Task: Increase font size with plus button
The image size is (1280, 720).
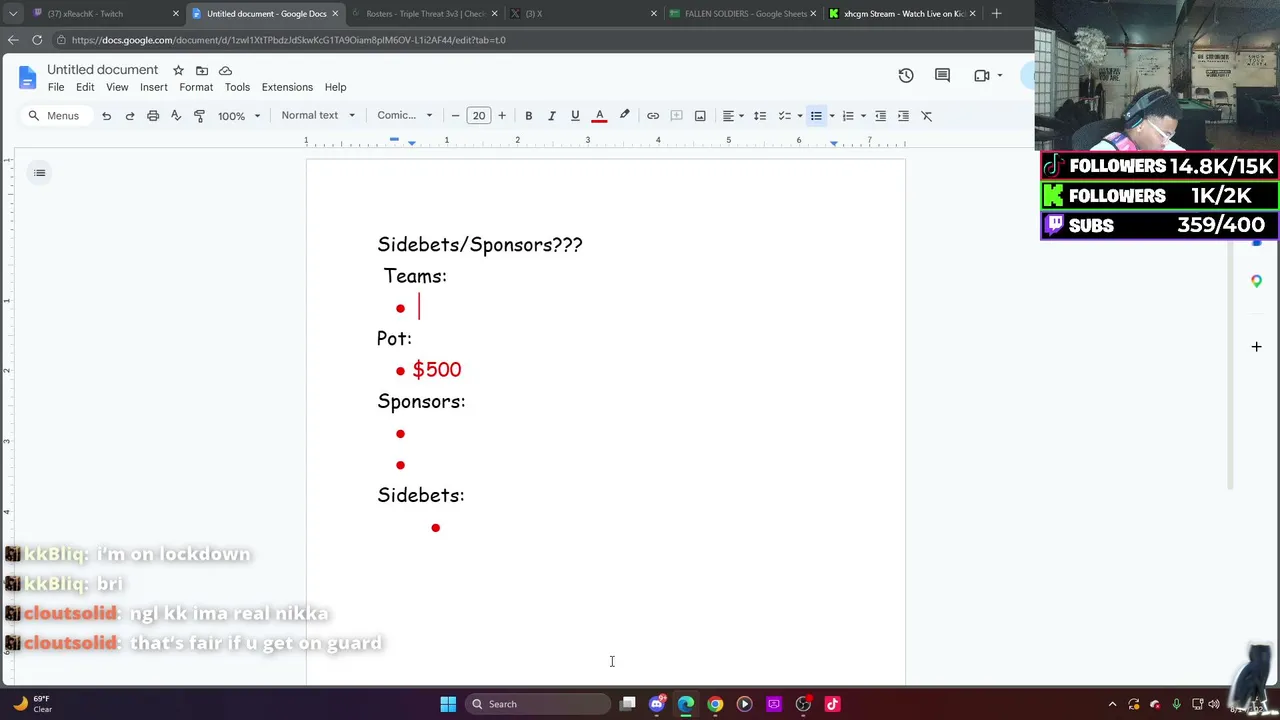Action: (x=502, y=116)
